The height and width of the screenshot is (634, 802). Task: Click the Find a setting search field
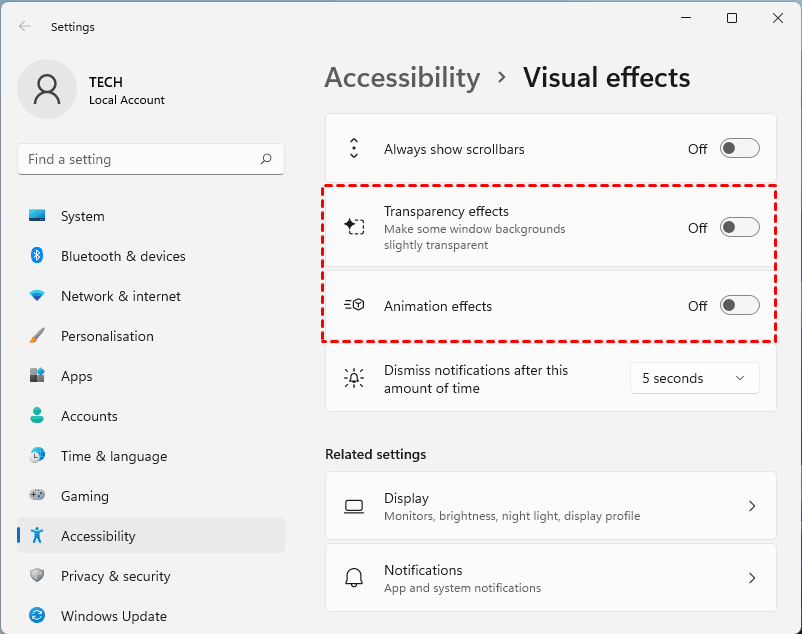[x=140, y=159]
